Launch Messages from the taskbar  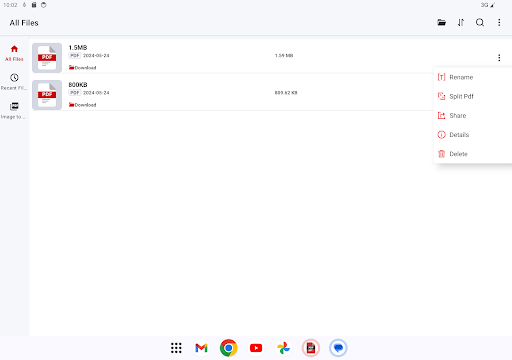tap(338, 348)
